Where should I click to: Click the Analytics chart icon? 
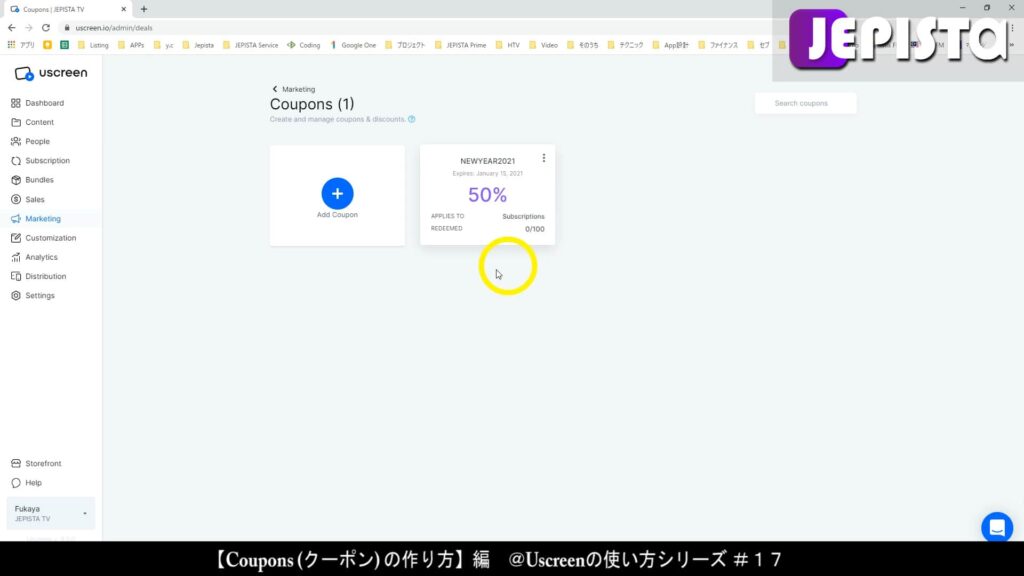[x=16, y=257]
